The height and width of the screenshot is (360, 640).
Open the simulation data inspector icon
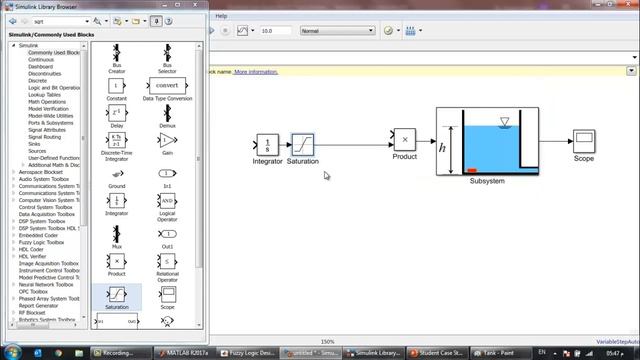coord(242,31)
